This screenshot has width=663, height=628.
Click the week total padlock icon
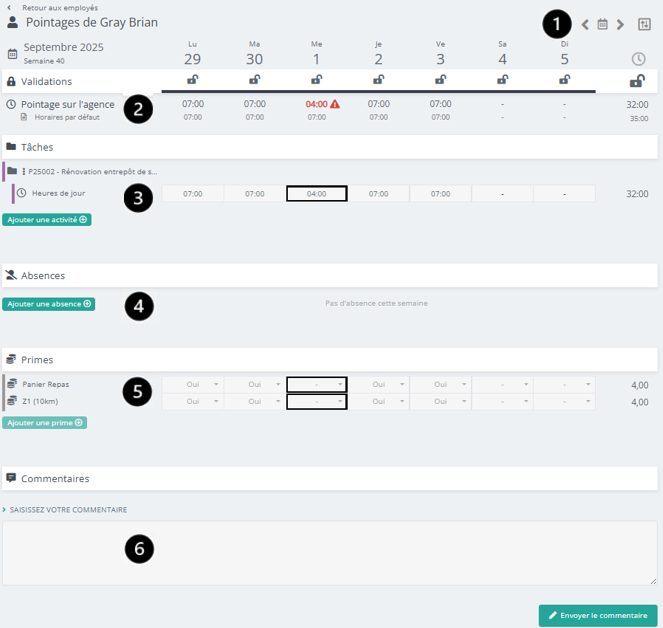pos(637,81)
